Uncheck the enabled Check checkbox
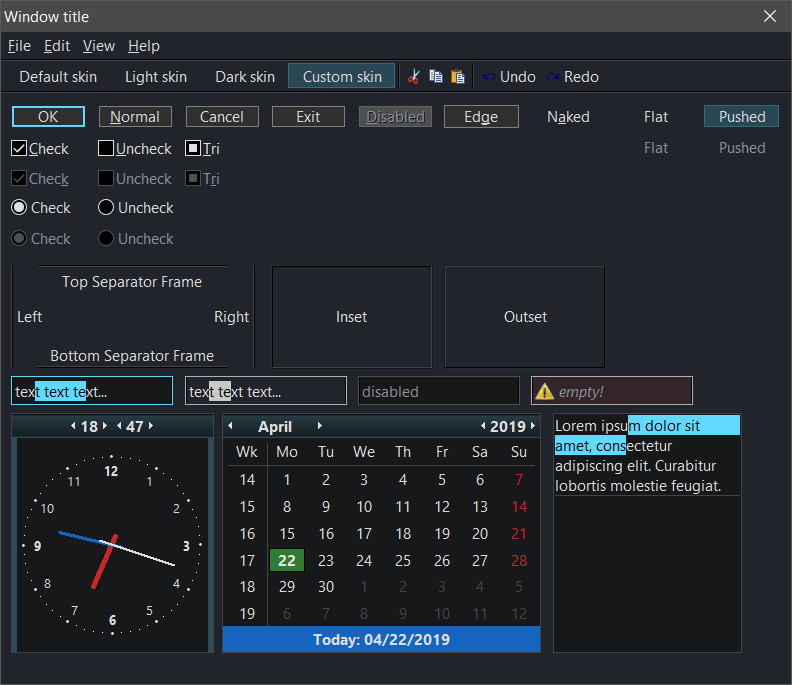 click(19, 149)
